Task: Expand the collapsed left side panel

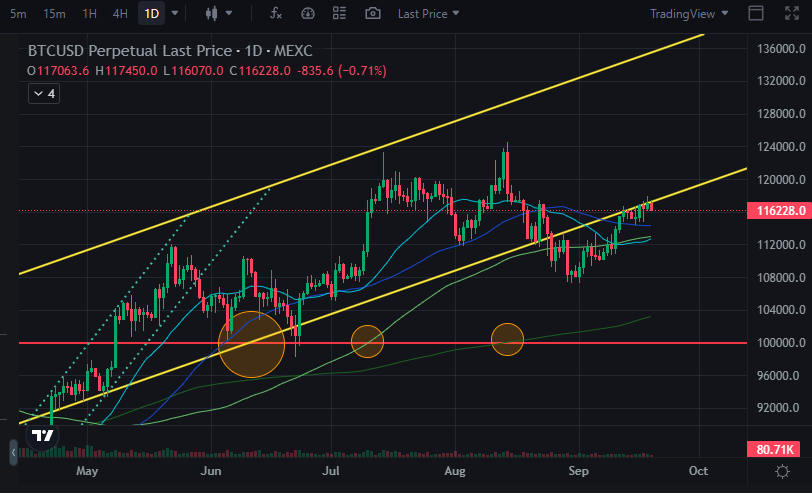Action: (13, 453)
